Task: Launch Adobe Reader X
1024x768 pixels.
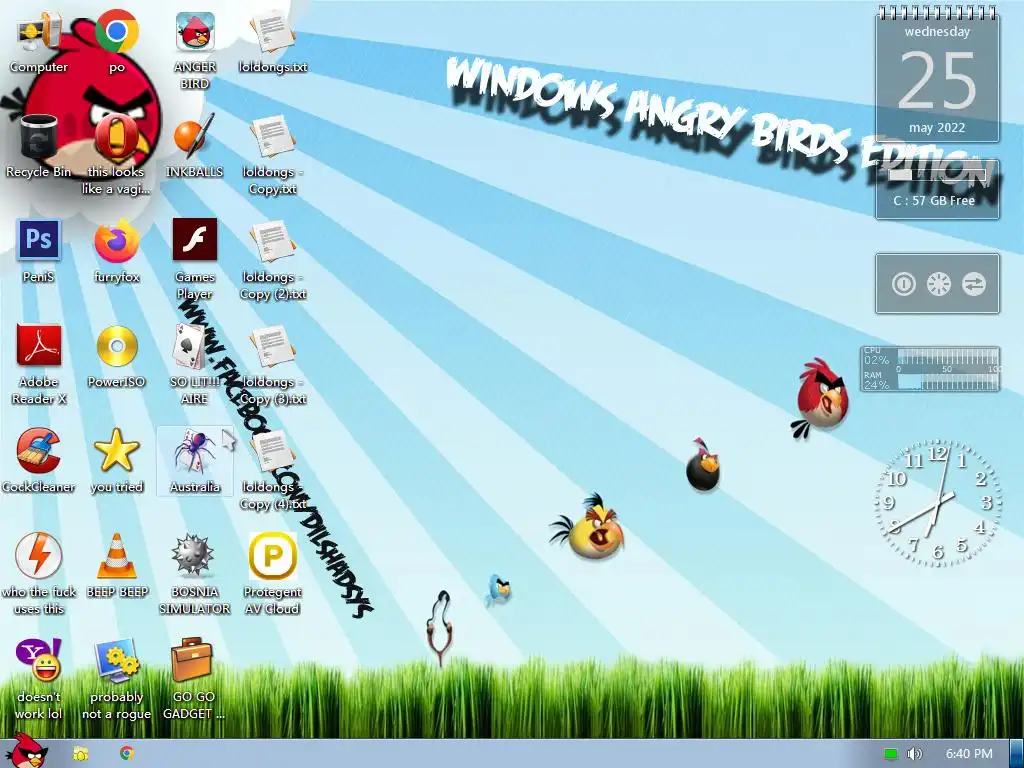Action: tap(39, 365)
